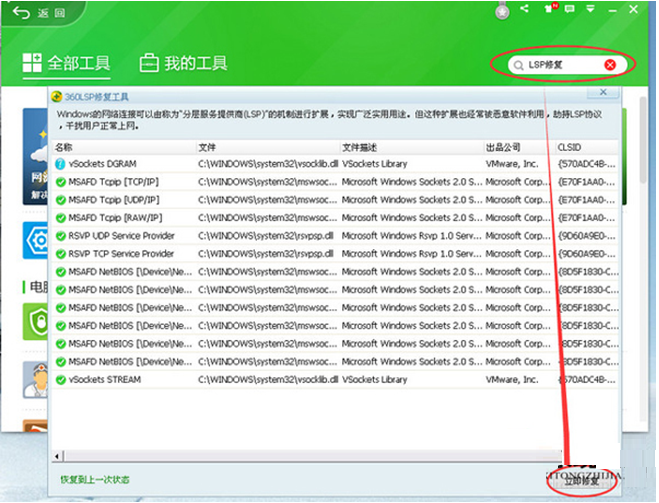Click the horizontal scrollbar track
Screen dimensions: 659x503
tap(313, 456)
